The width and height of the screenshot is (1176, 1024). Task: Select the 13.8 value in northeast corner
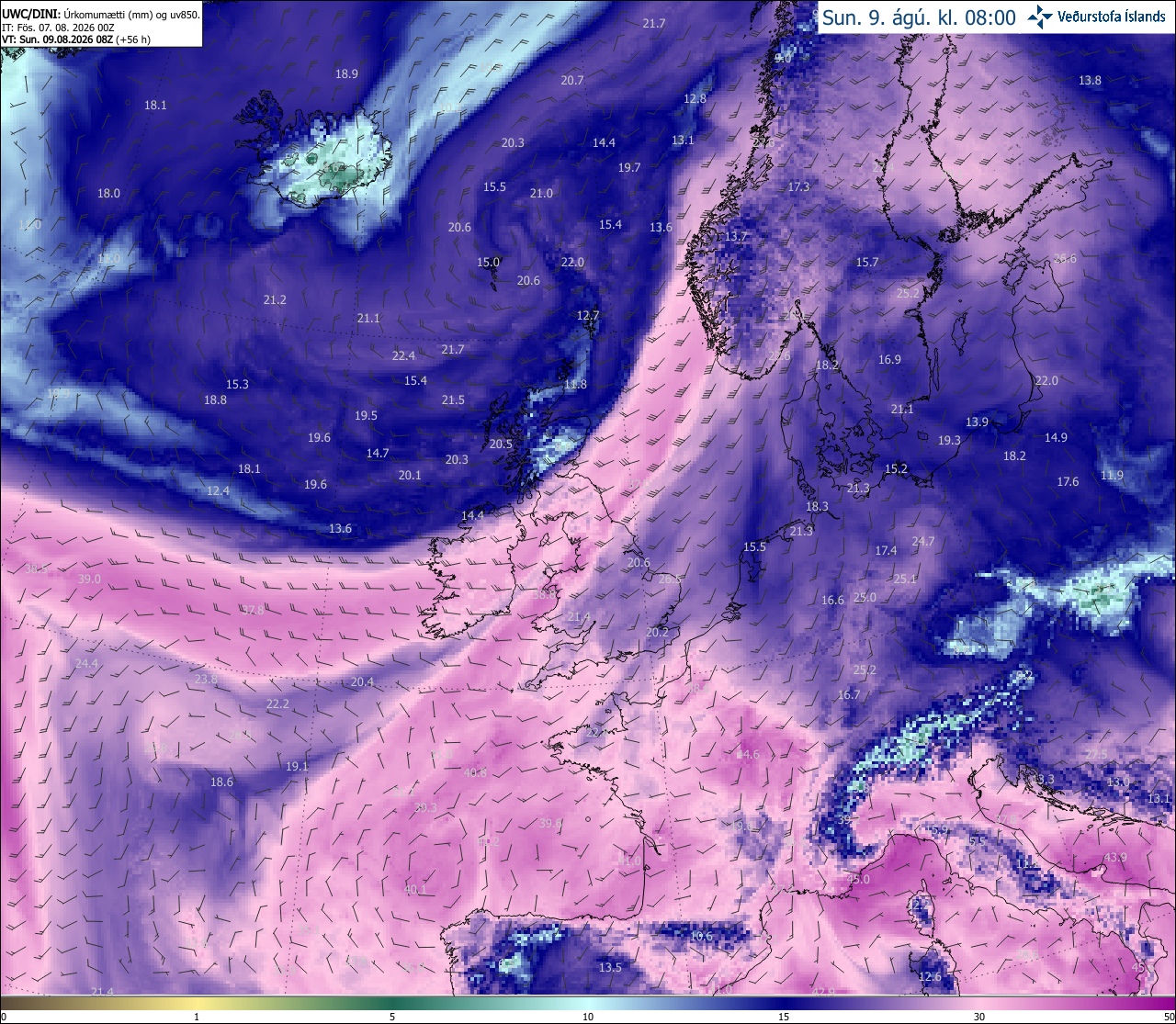click(1090, 81)
